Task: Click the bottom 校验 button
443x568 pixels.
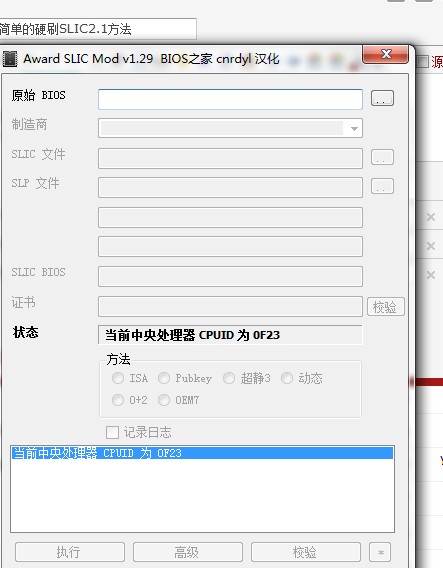Action: (x=306, y=552)
